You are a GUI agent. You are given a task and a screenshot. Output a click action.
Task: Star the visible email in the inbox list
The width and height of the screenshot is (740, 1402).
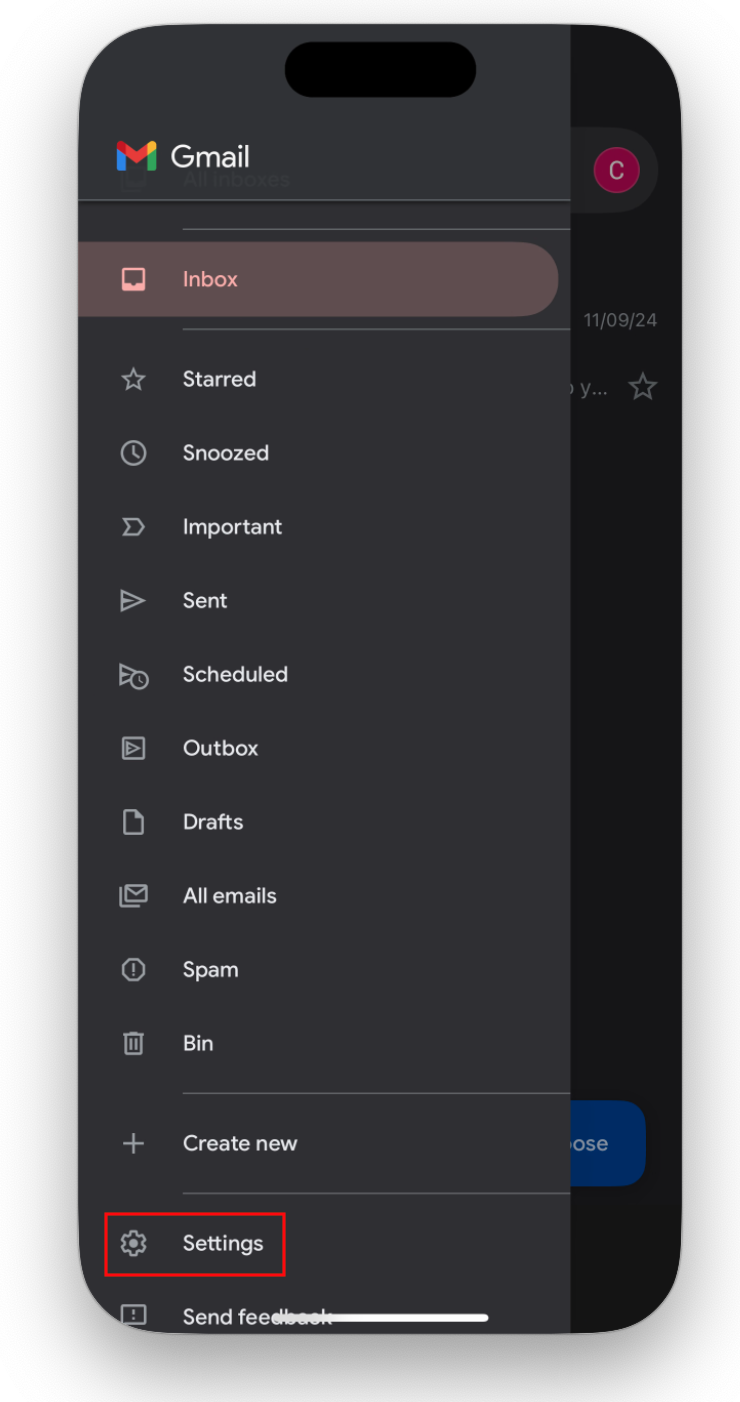point(643,387)
